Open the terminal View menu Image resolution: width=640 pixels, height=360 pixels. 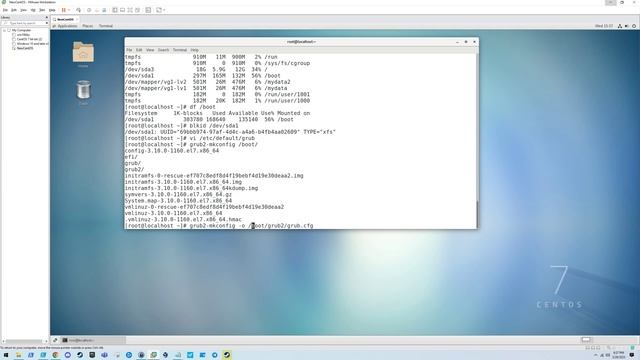(x=150, y=50)
